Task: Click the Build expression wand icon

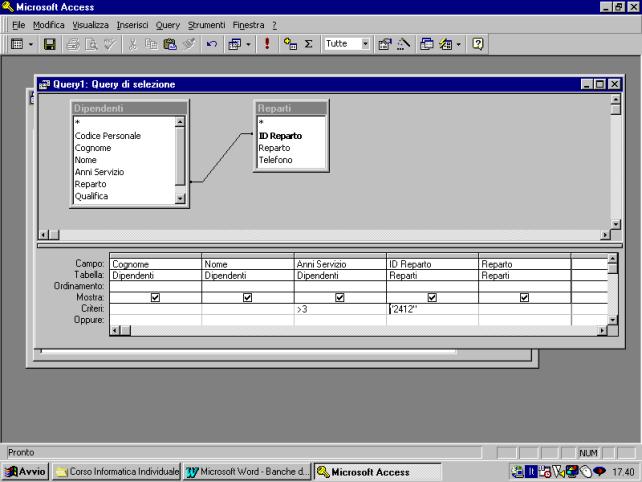Action: (x=403, y=44)
